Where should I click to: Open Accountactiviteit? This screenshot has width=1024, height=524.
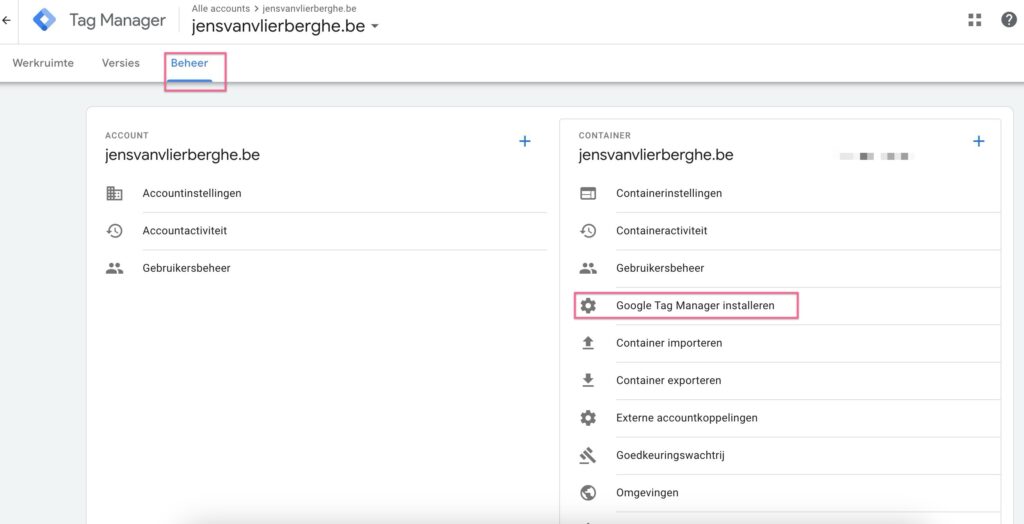pos(185,231)
